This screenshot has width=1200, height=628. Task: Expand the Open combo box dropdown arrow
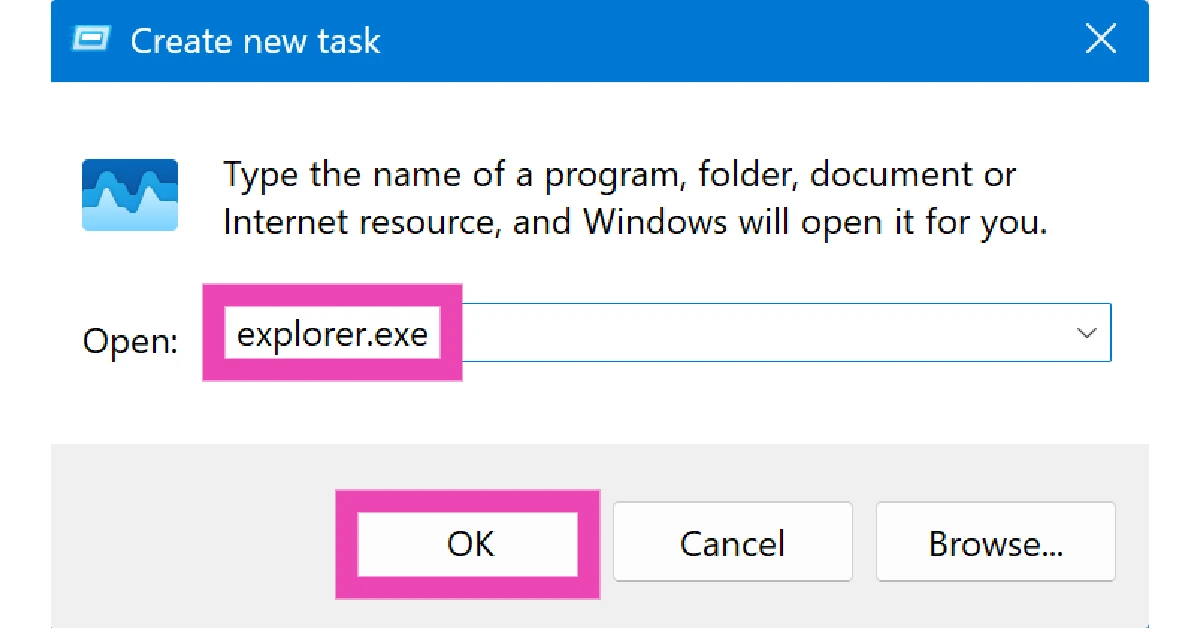pyautogui.click(x=1086, y=333)
